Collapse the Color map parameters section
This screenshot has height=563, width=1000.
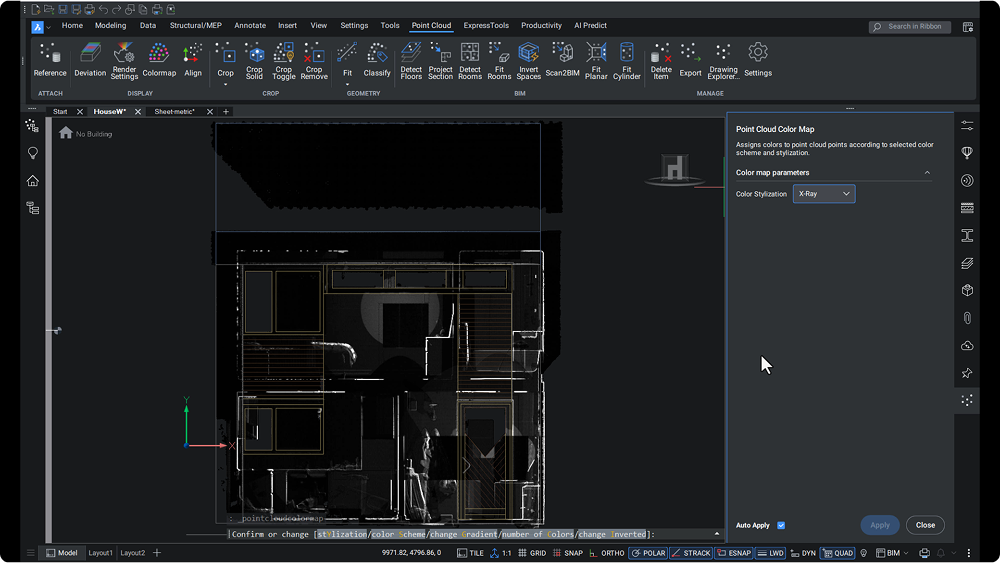(927, 173)
